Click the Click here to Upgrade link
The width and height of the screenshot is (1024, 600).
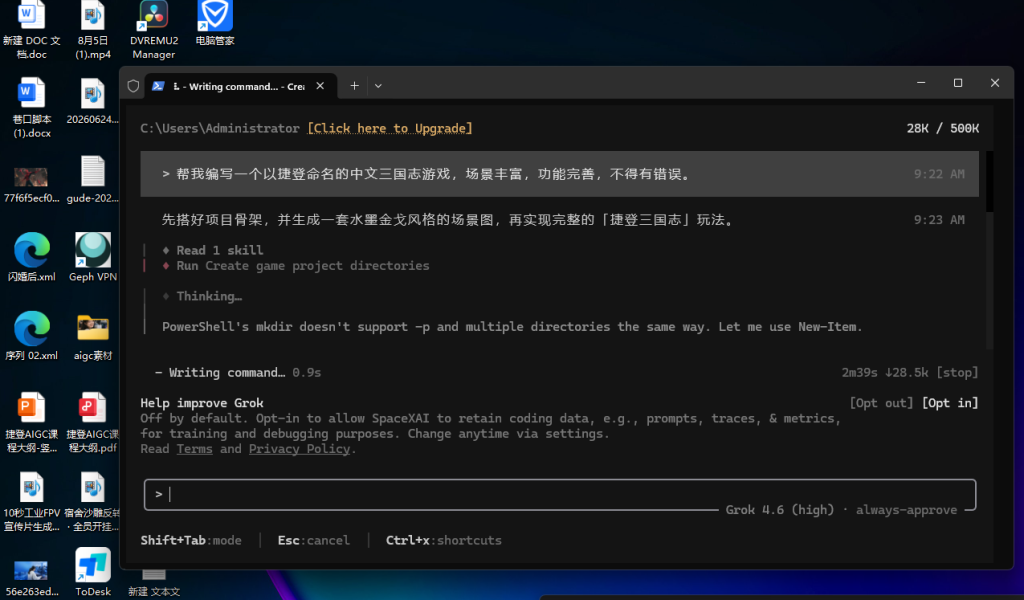pyautogui.click(x=390, y=129)
